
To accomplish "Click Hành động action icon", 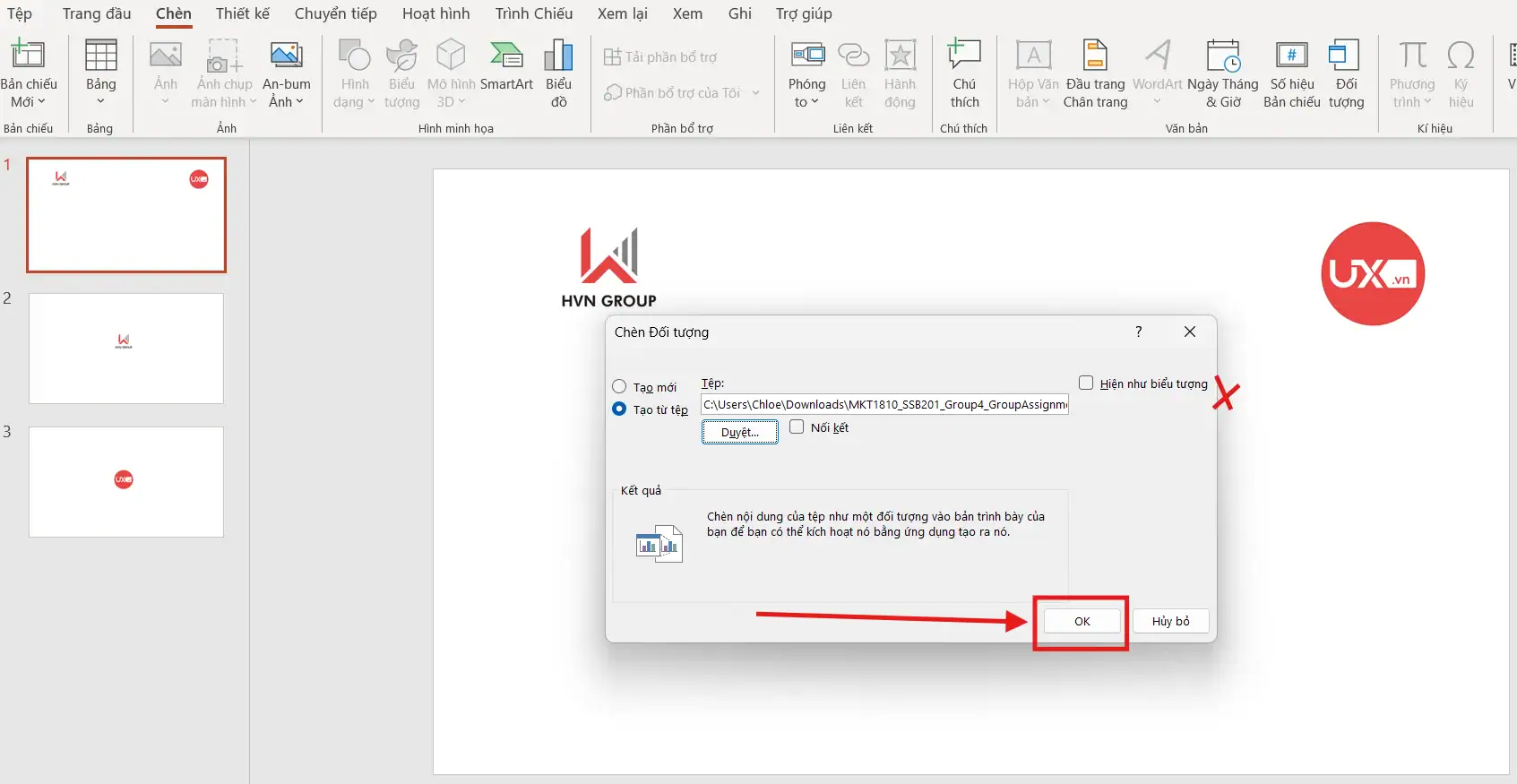I will tap(900, 56).
